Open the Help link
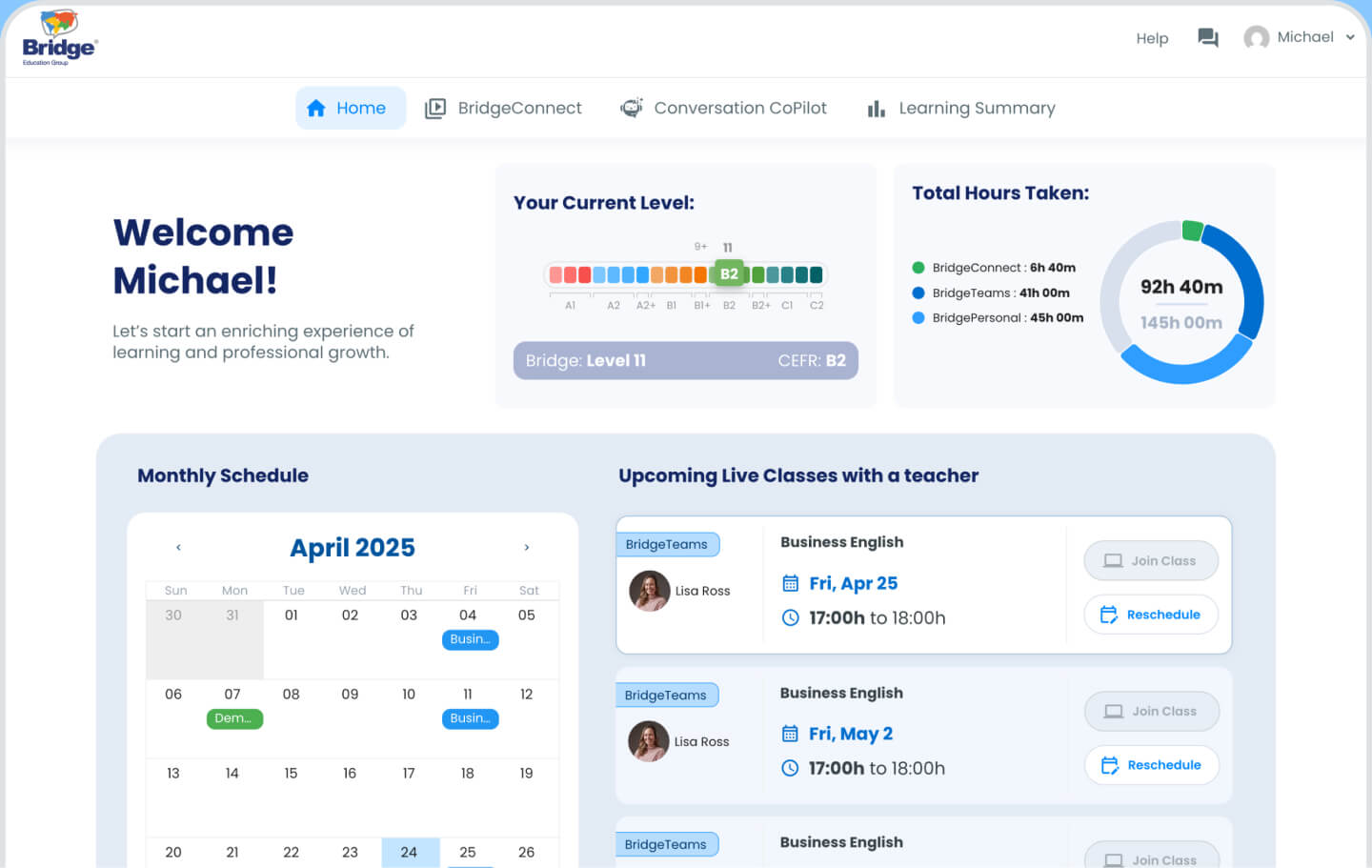1372x868 pixels. [1152, 38]
